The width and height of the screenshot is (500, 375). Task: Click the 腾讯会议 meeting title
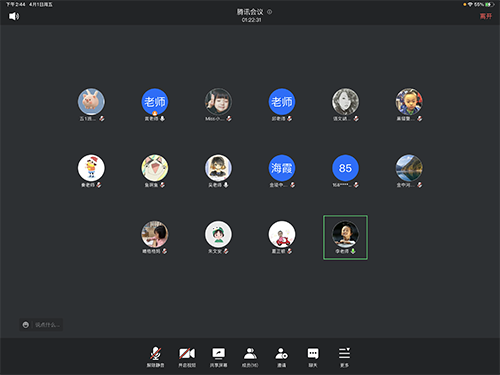click(x=250, y=12)
